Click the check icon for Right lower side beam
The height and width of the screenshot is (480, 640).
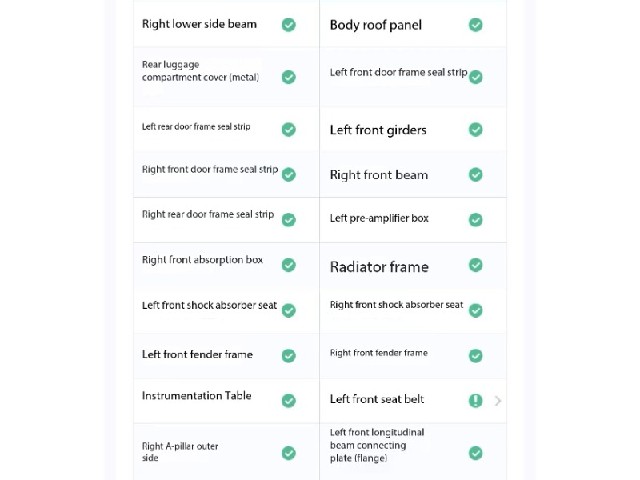(289, 25)
